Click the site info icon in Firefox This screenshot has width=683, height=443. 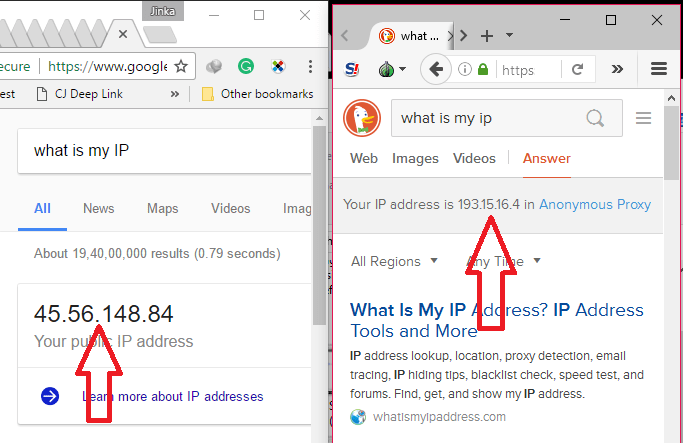point(465,69)
